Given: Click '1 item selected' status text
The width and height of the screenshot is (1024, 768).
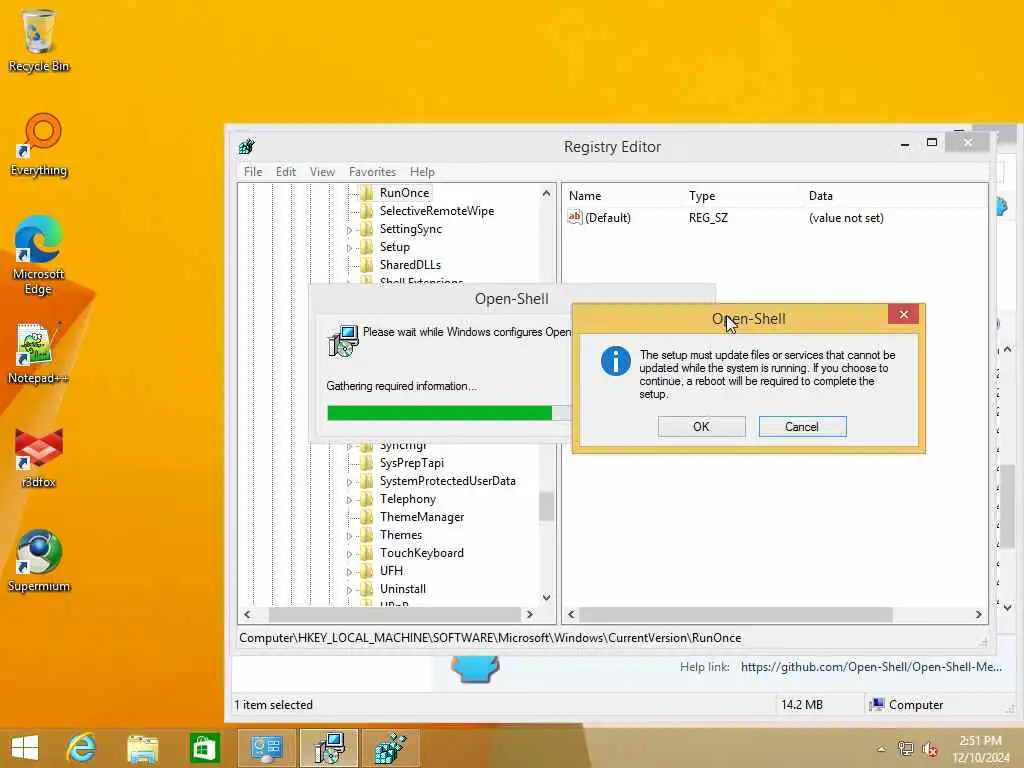Looking at the screenshot, I should [x=273, y=705].
